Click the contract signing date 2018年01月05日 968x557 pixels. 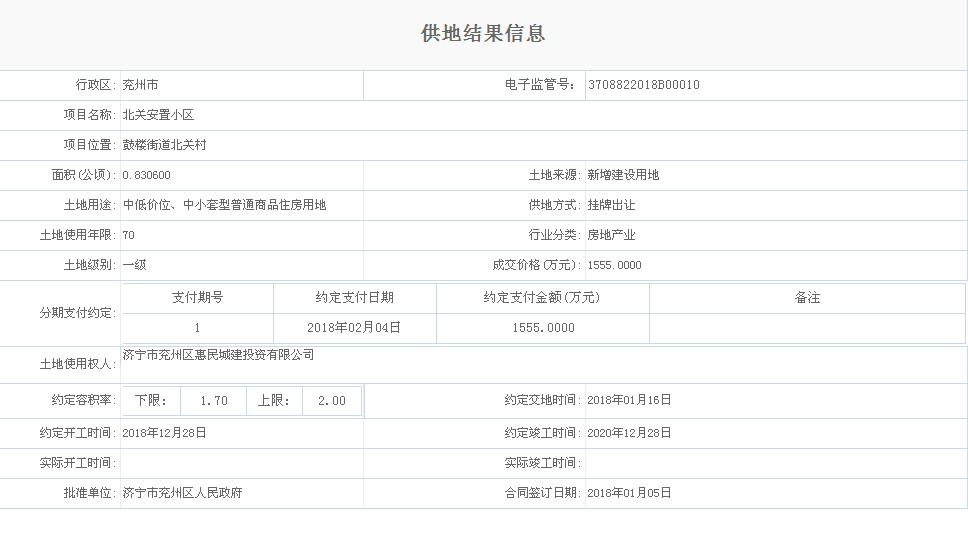[629, 493]
